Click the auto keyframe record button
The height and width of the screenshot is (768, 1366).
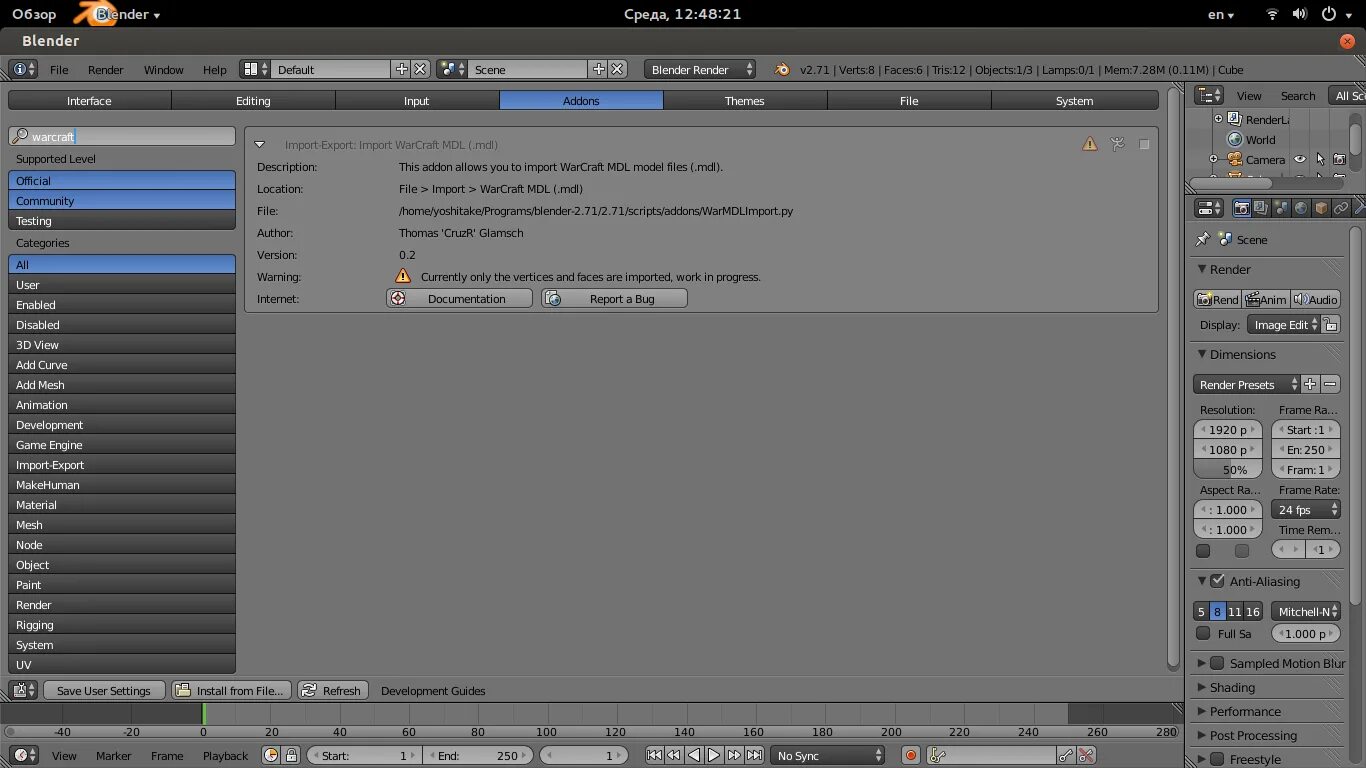pyautogui.click(x=910, y=755)
